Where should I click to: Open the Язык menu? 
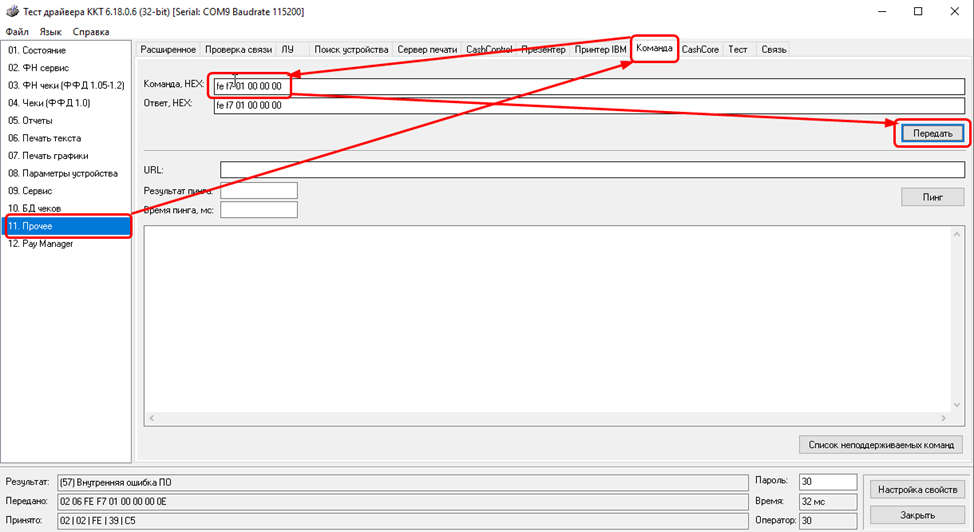click(50, 32)
